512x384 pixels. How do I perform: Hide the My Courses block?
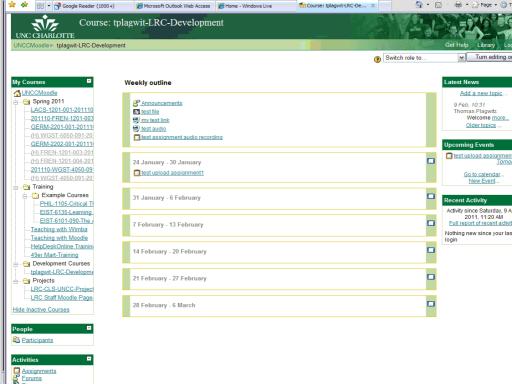pos(89,81)
